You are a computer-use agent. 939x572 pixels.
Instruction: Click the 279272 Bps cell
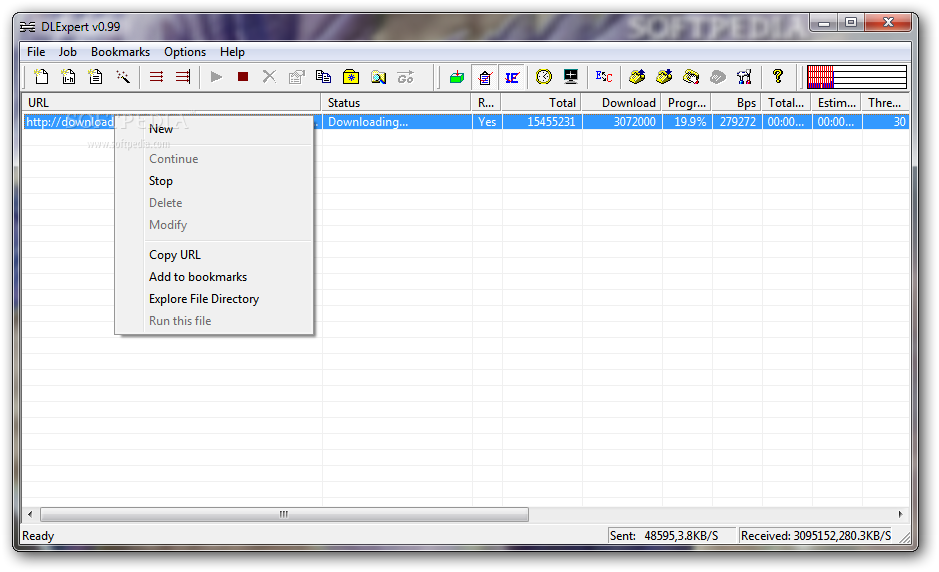[737, 122]
